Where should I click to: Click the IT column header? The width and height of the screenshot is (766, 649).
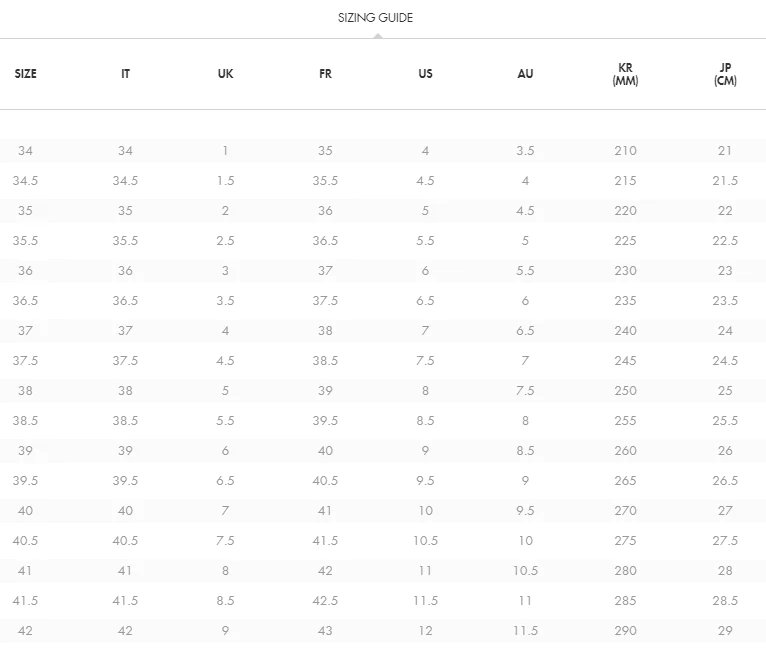pyautogui.click(x=125, y=74)
